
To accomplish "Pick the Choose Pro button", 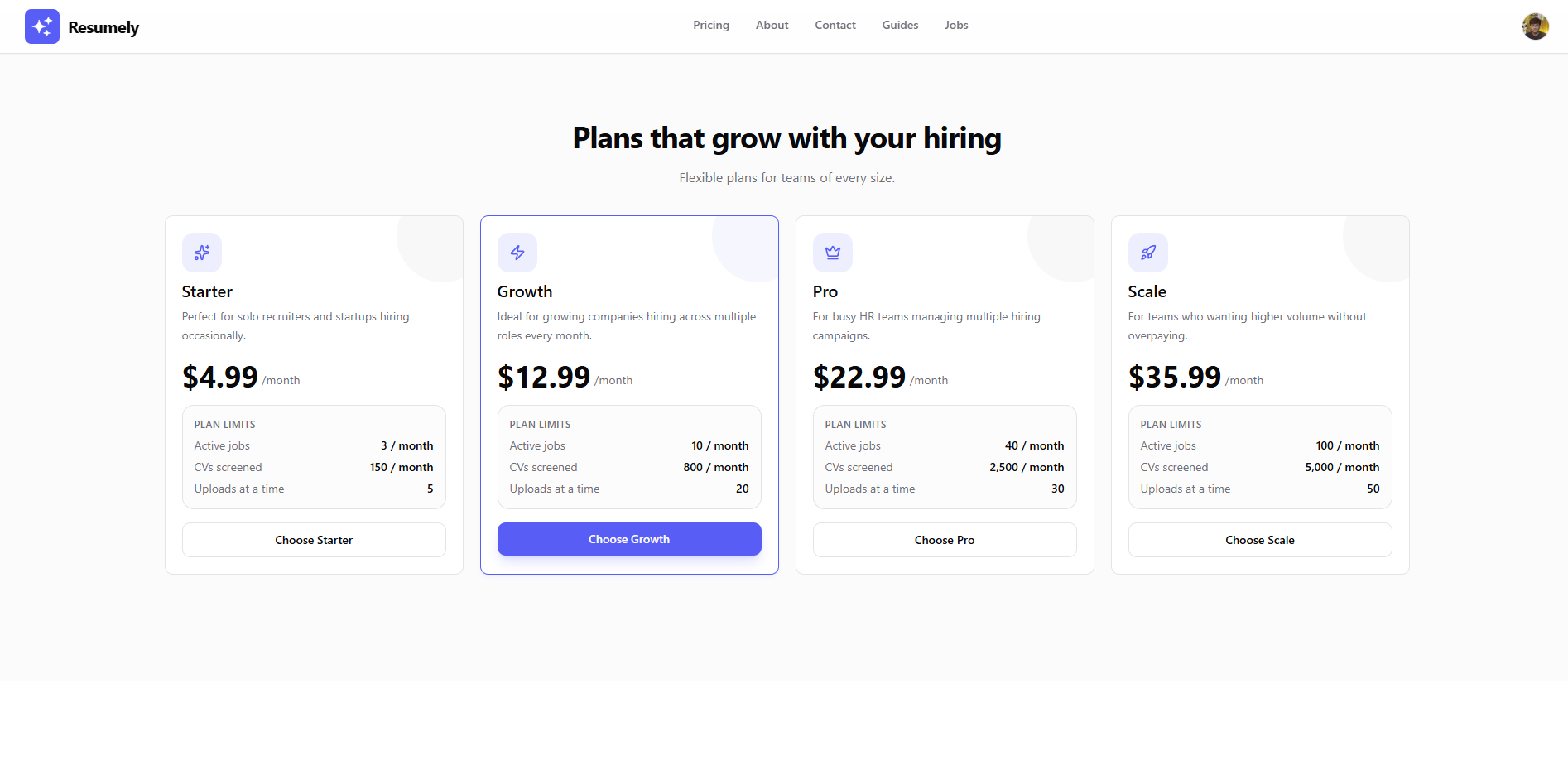I will pos(945,540).
